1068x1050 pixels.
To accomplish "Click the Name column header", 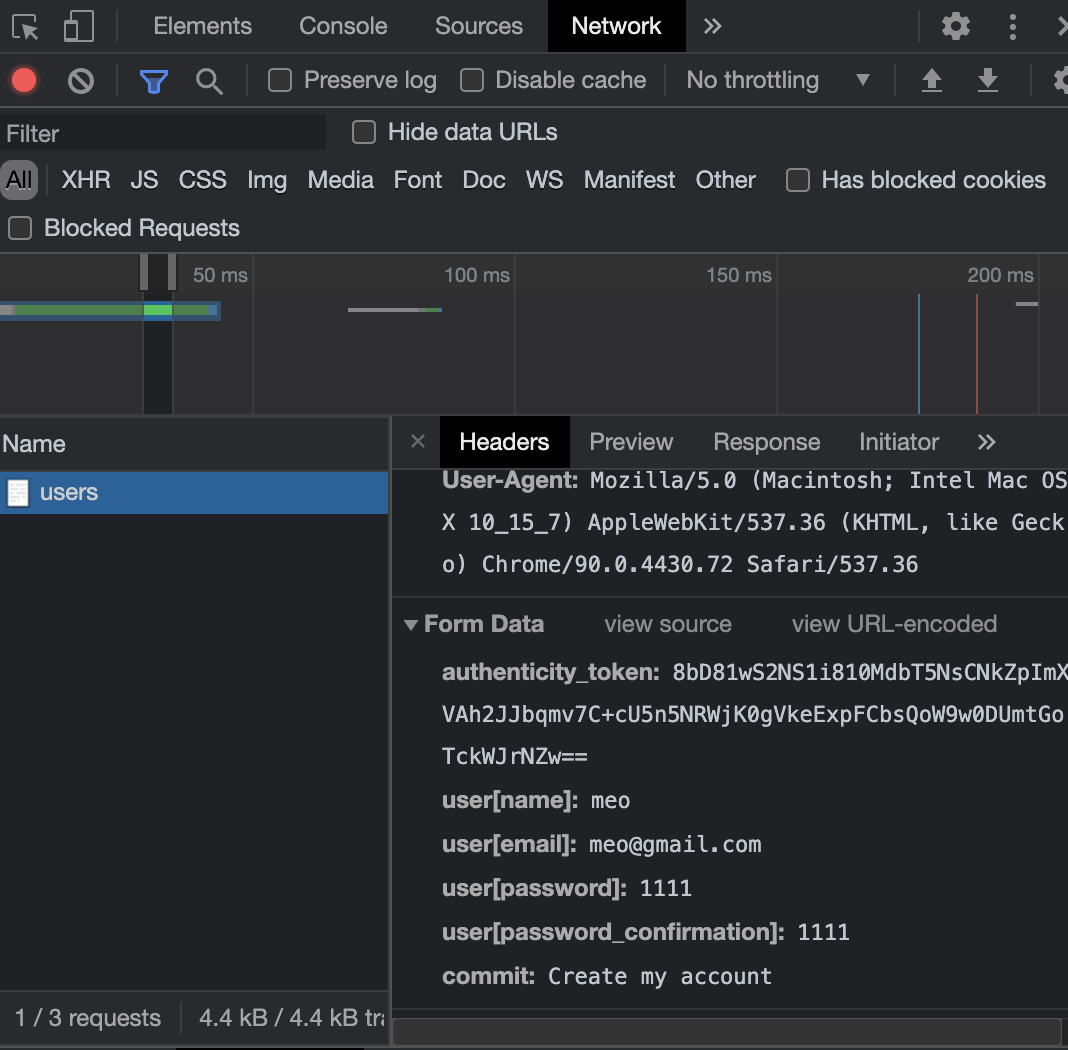I will [x=194, y=444].
